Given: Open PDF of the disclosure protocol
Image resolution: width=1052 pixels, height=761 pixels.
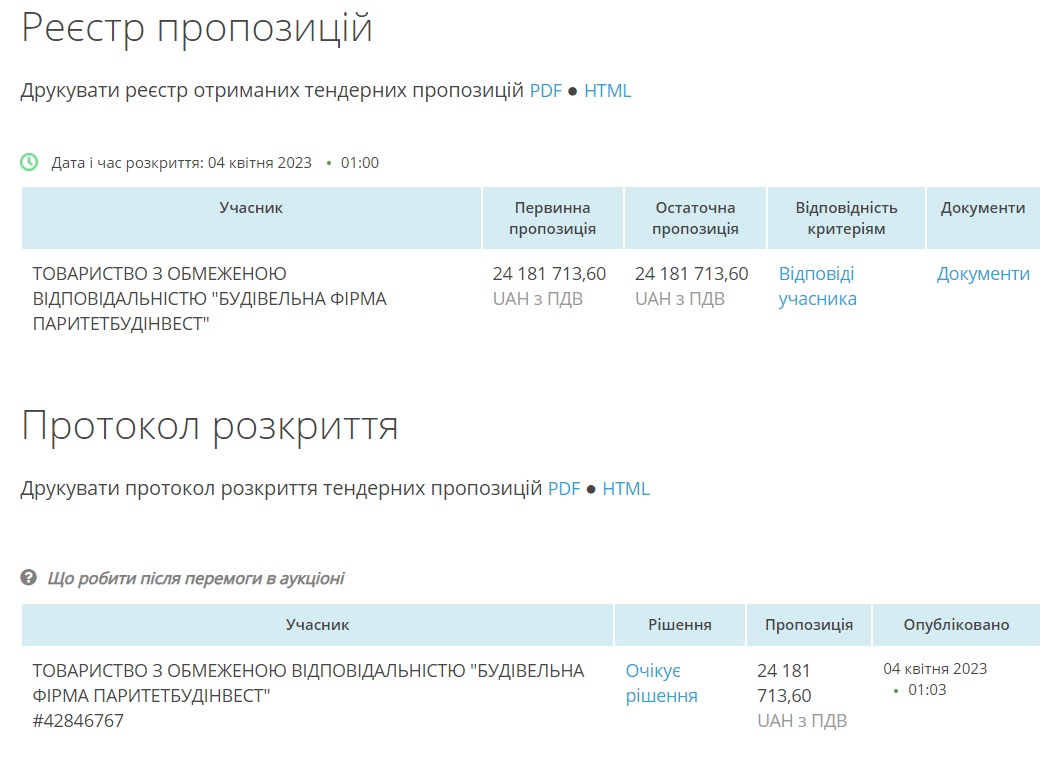Looking at the screenshot, I should tap(564, 489).
